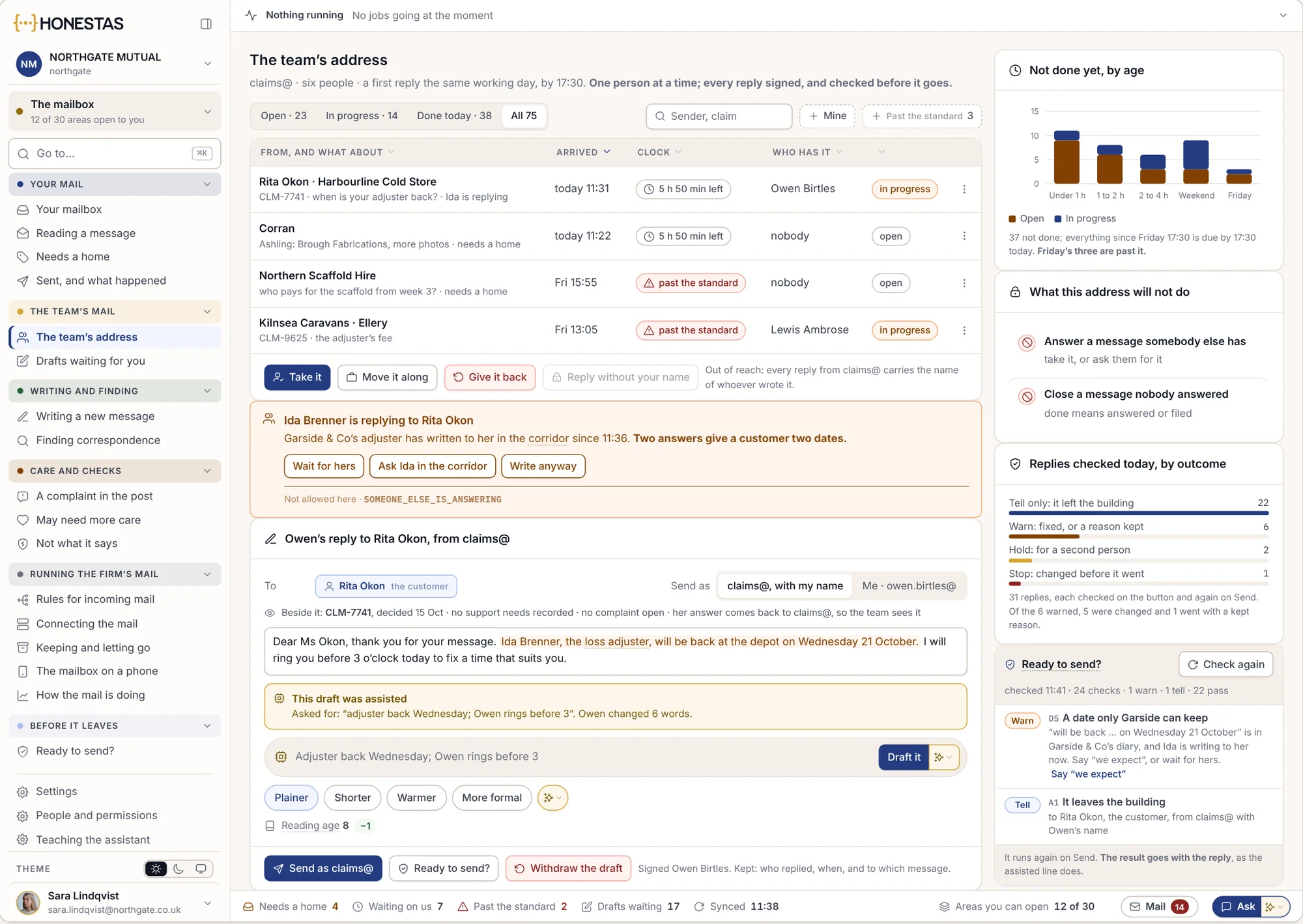Open row menu for Rita Okon message
The width and height of the screenshot is (1303, 924).
pyautogui.click(x=964, y=189)
